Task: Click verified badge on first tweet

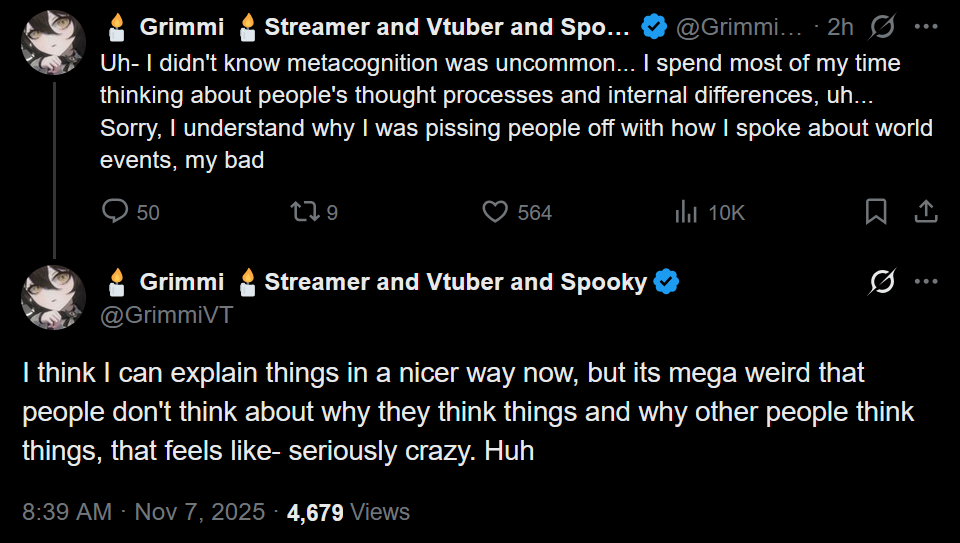Action: tap(654, 26)
